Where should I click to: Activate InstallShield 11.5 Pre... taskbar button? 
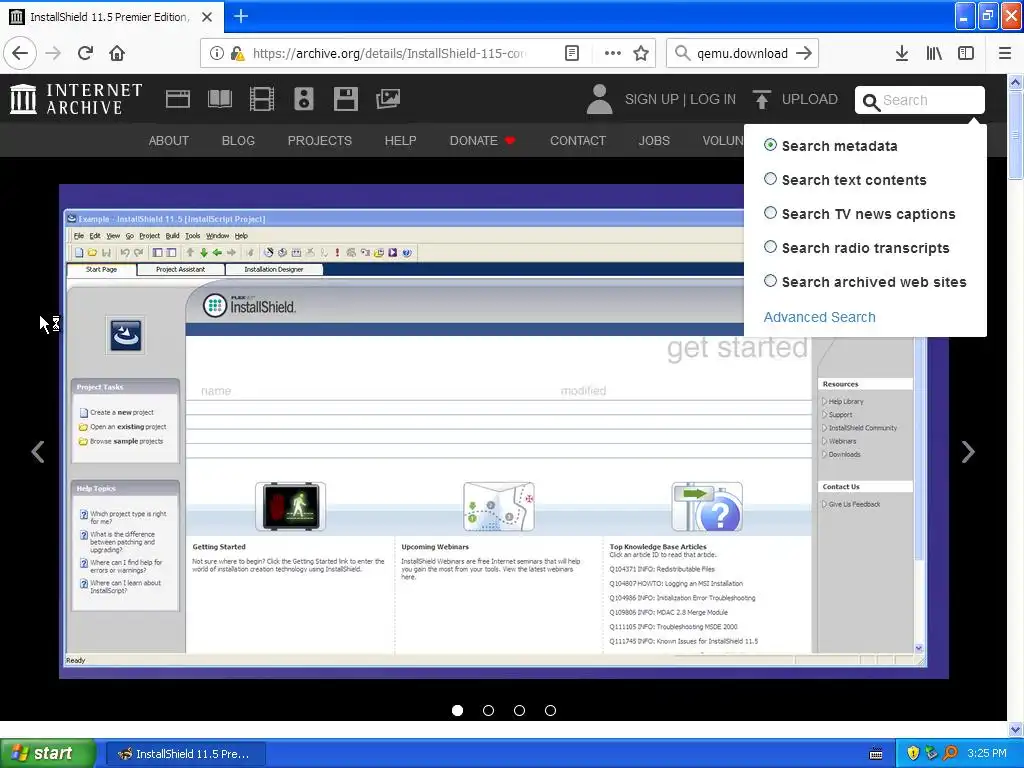[x=185, y=754]
